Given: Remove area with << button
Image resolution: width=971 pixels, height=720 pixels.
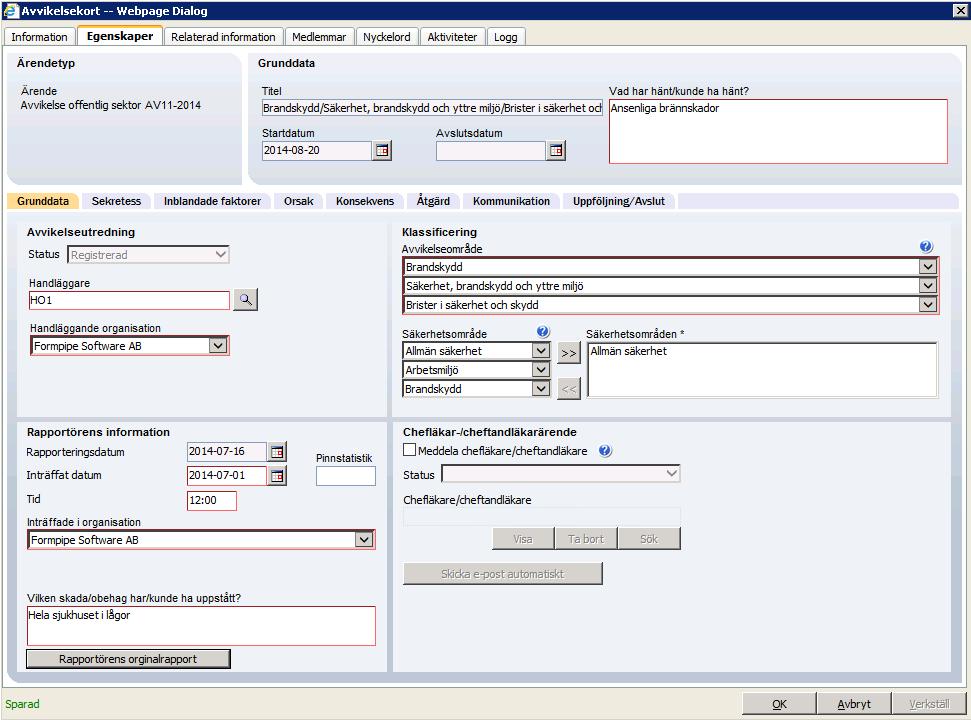Looking at the screenshot, I should coord(568,389).
